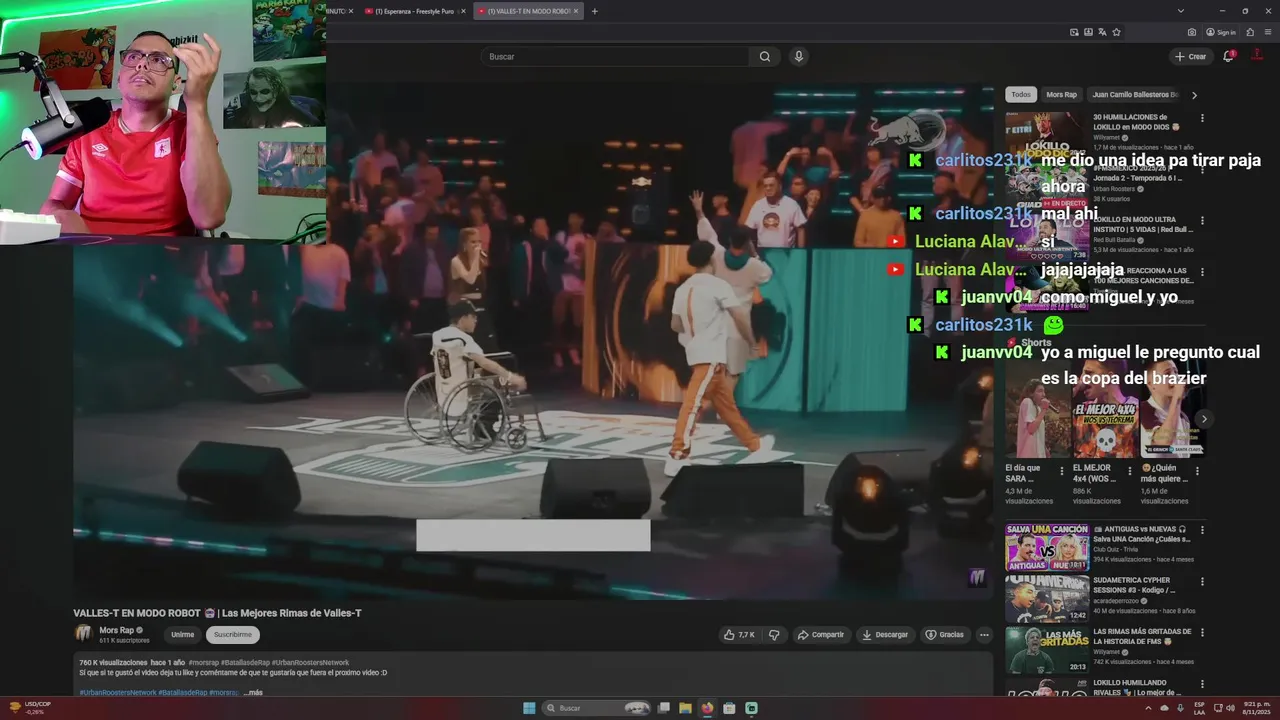Open the list all tabs chevron
This screenshot has width=1280, height=720.
click(x=1181, y=11)
